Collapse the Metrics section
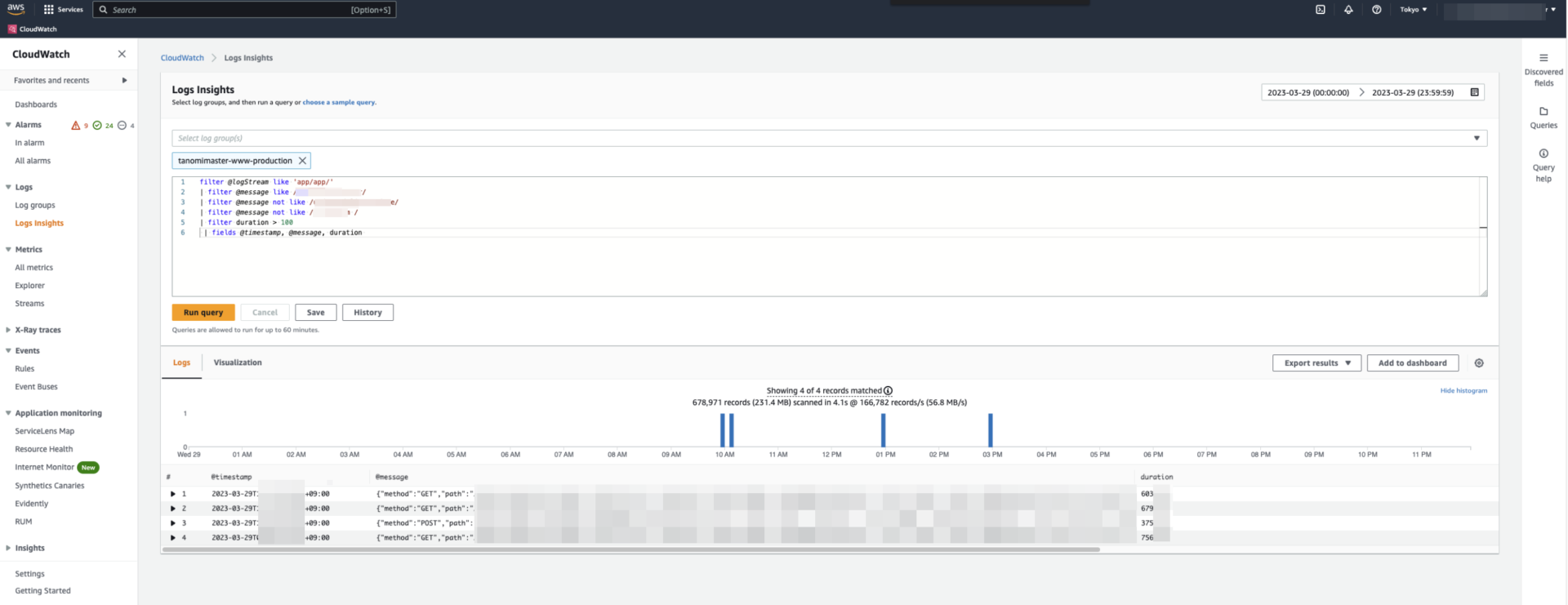This screenshot has width=1568, height=605. (8, 250)
